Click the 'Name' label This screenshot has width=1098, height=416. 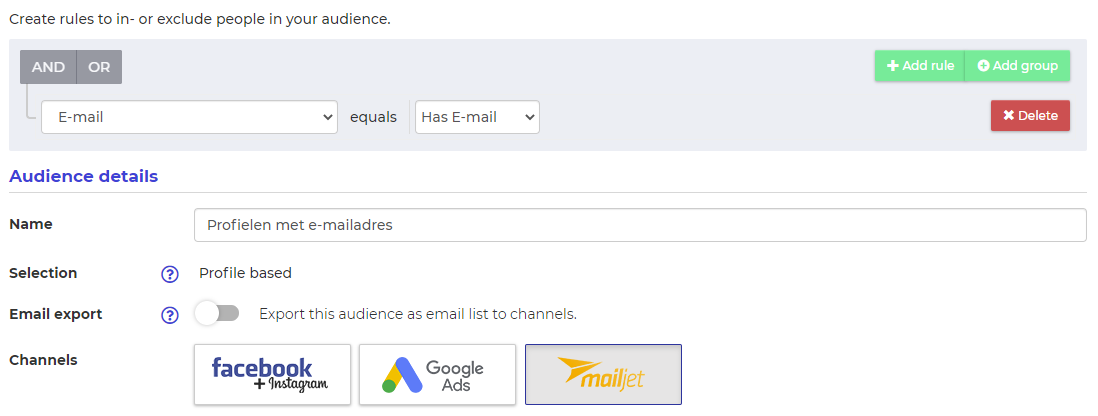point(31,224)
